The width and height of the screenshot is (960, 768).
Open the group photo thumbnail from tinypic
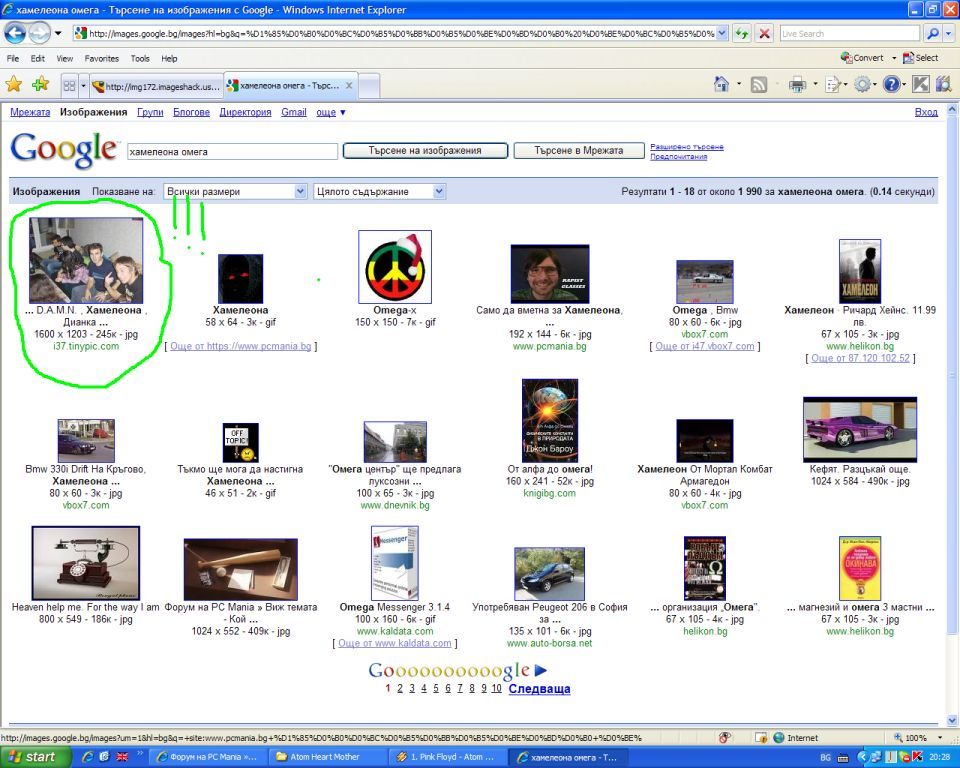tap(86, 260)
